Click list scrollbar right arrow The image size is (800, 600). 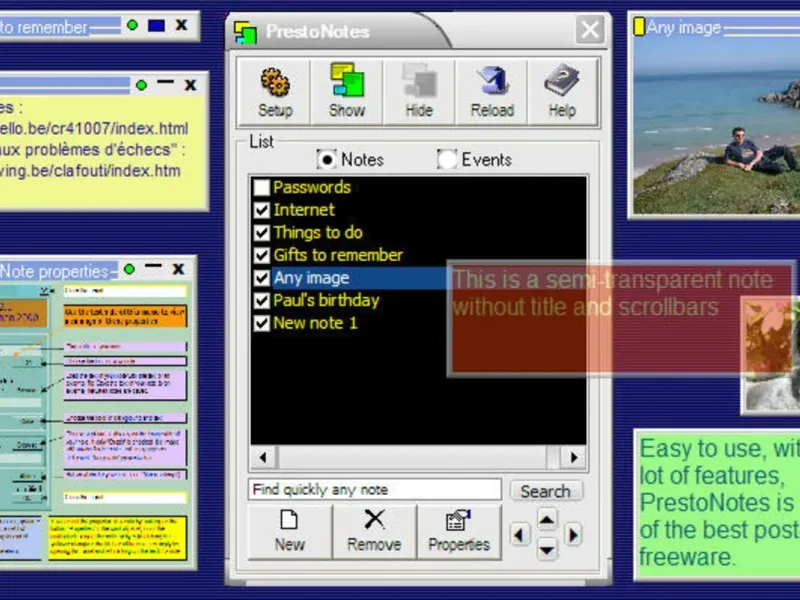[x=573, y=458]
